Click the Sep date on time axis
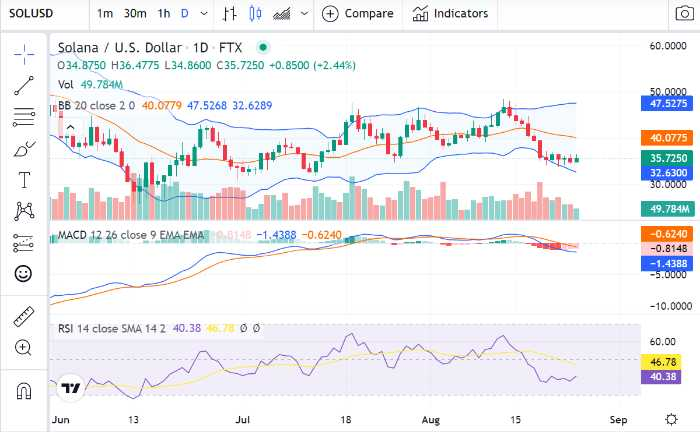This screenshot has height=435, width=700. tap(618, 420)
